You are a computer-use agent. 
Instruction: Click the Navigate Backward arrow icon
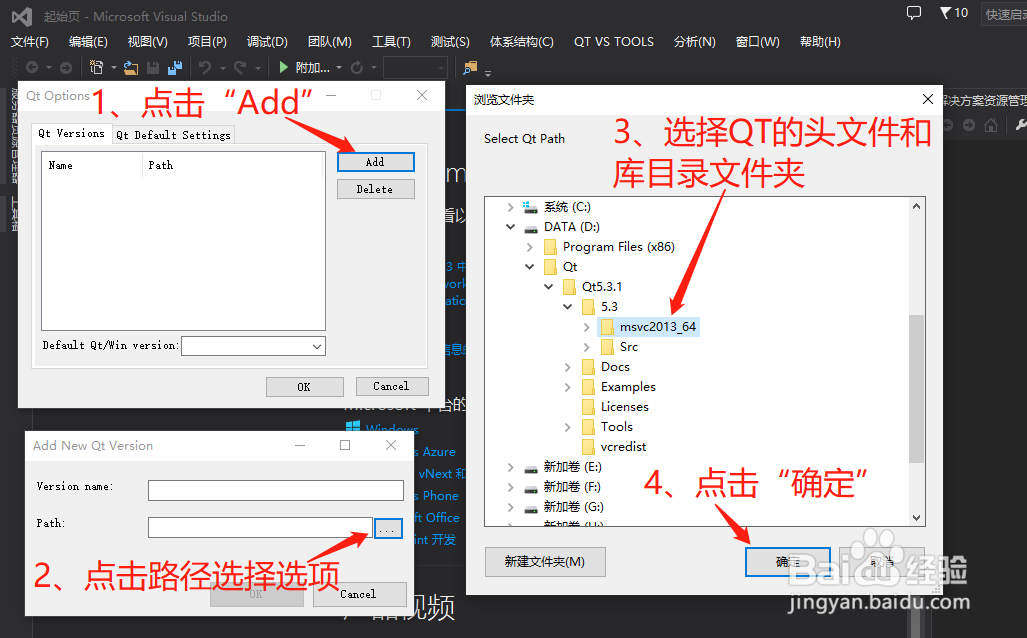[x=34, y=67]
